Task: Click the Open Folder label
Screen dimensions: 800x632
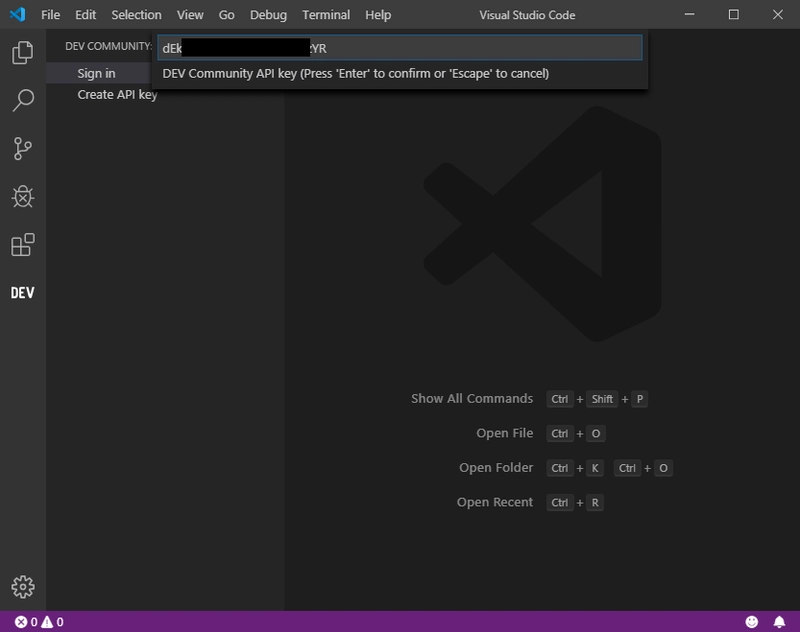Action: click(495, 468)
